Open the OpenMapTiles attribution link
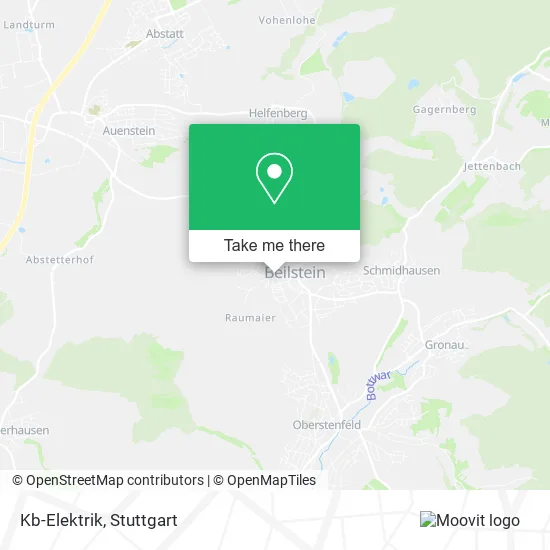Image resolution: width=550 pixels, height=550 pixels. point(264,480)
